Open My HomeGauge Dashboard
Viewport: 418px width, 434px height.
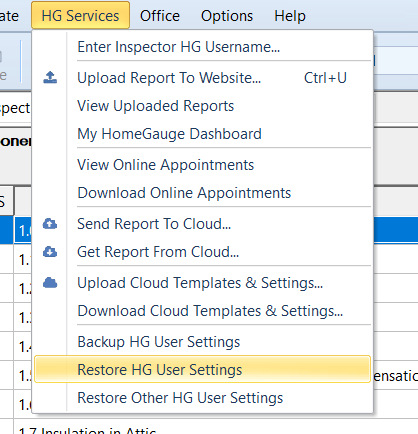203,134
